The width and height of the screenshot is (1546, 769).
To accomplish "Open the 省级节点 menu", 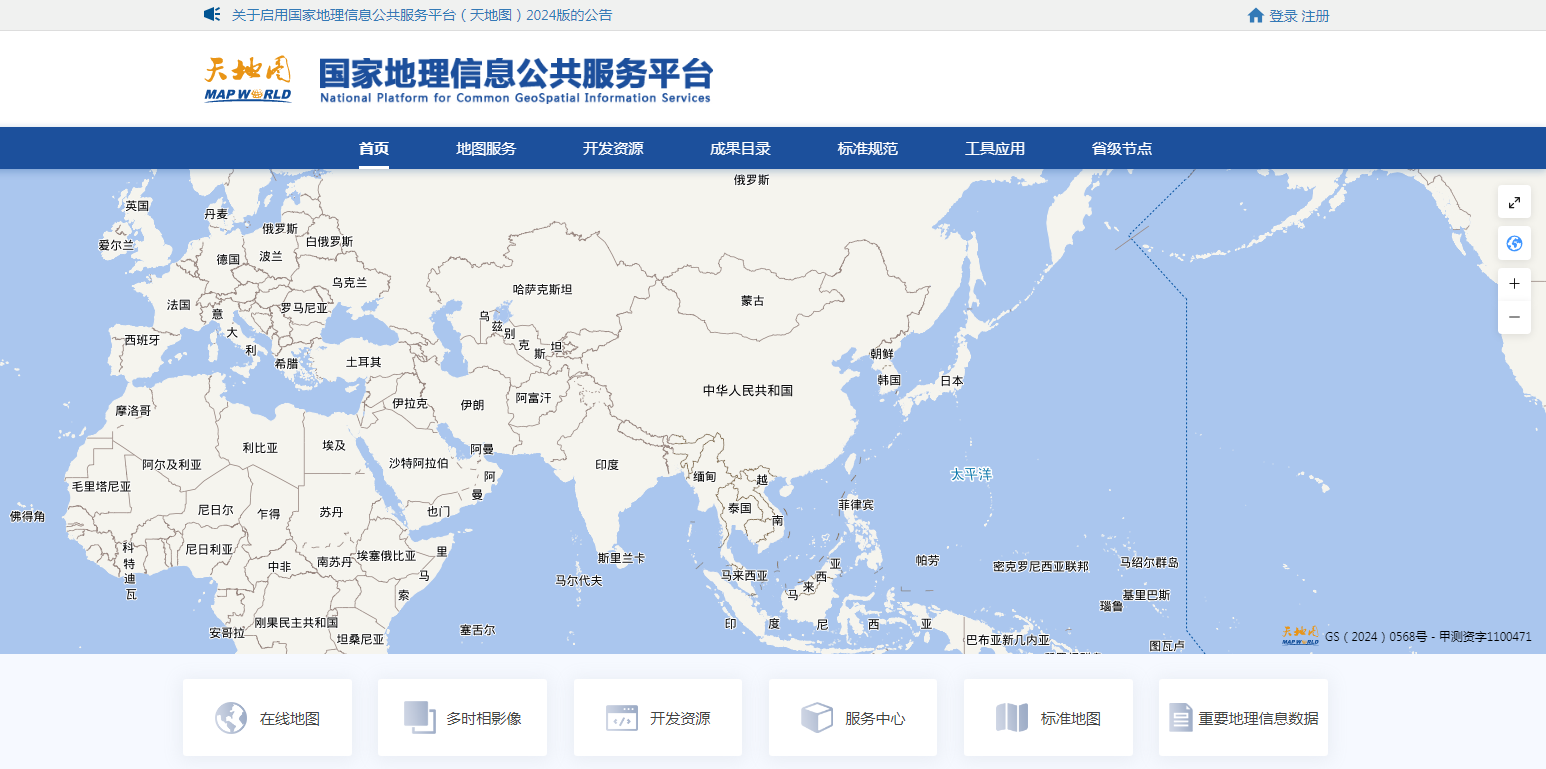I will (x=1121, y=148).
